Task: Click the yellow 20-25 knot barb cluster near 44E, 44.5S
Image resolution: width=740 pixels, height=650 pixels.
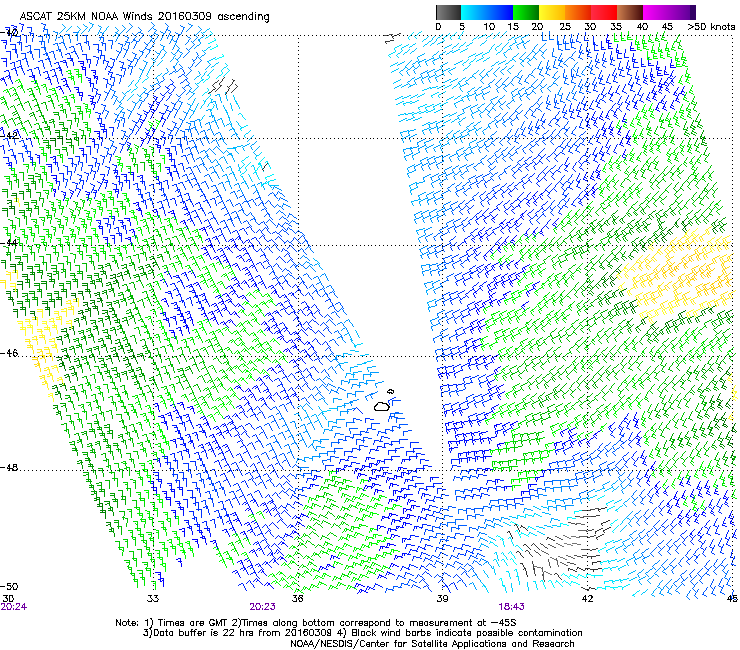Action: click(x=677, y=274)
